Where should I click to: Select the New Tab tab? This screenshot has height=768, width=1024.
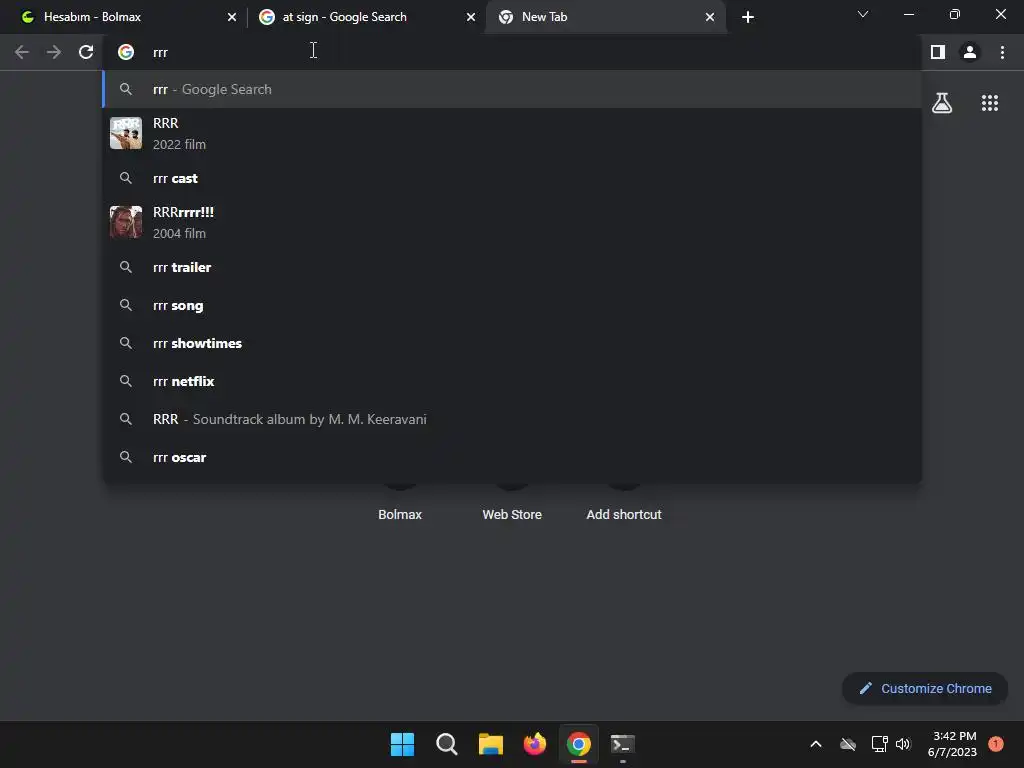pyautogui.click(x=607, y=17)
